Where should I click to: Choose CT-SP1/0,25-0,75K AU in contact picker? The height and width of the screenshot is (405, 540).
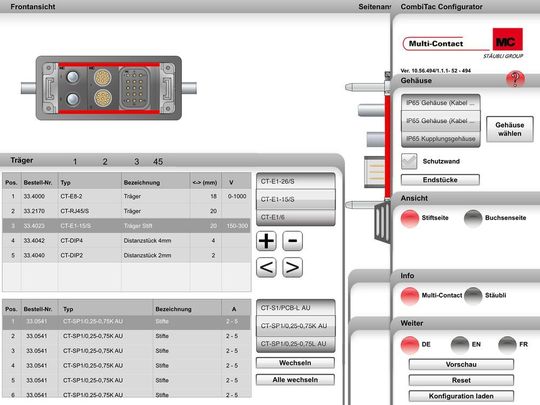click(x=295, y=326)
